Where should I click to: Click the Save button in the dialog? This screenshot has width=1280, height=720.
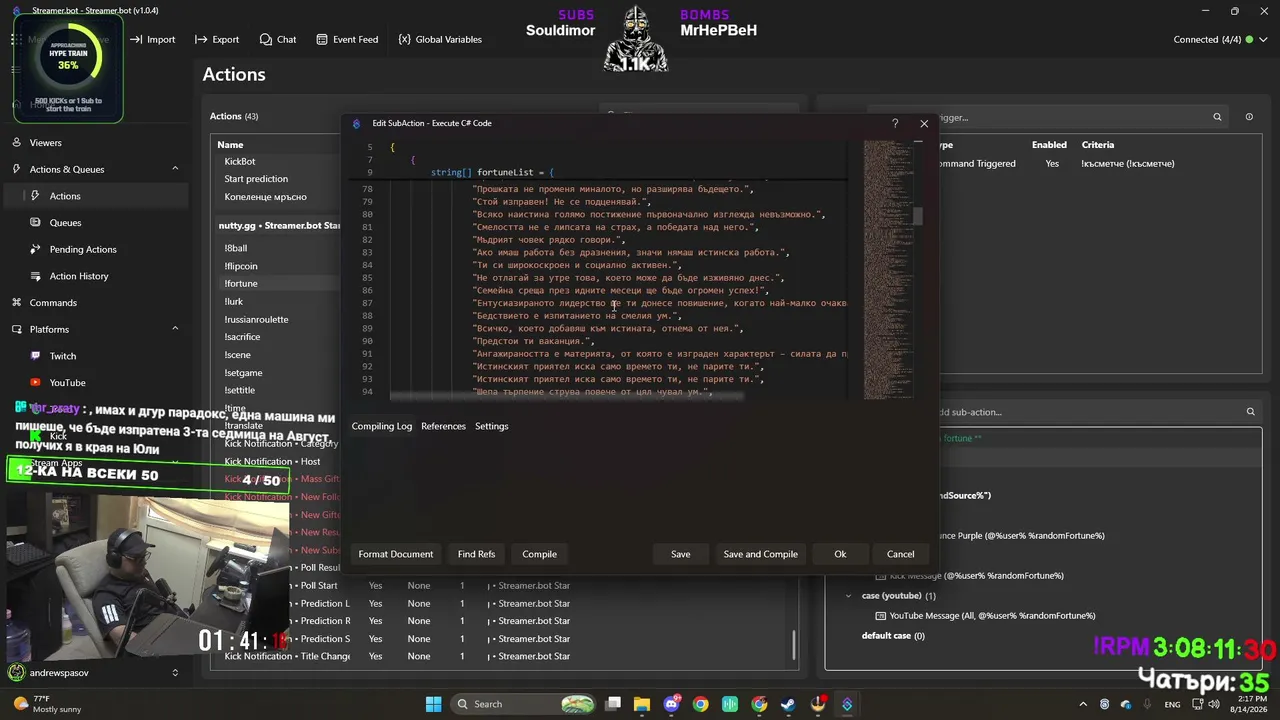[x=680, y=554]
